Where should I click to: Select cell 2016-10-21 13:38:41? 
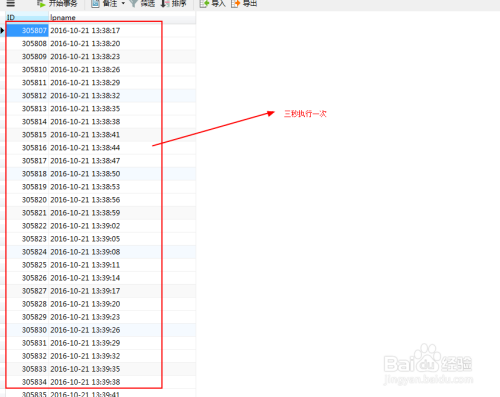point(122,134)
